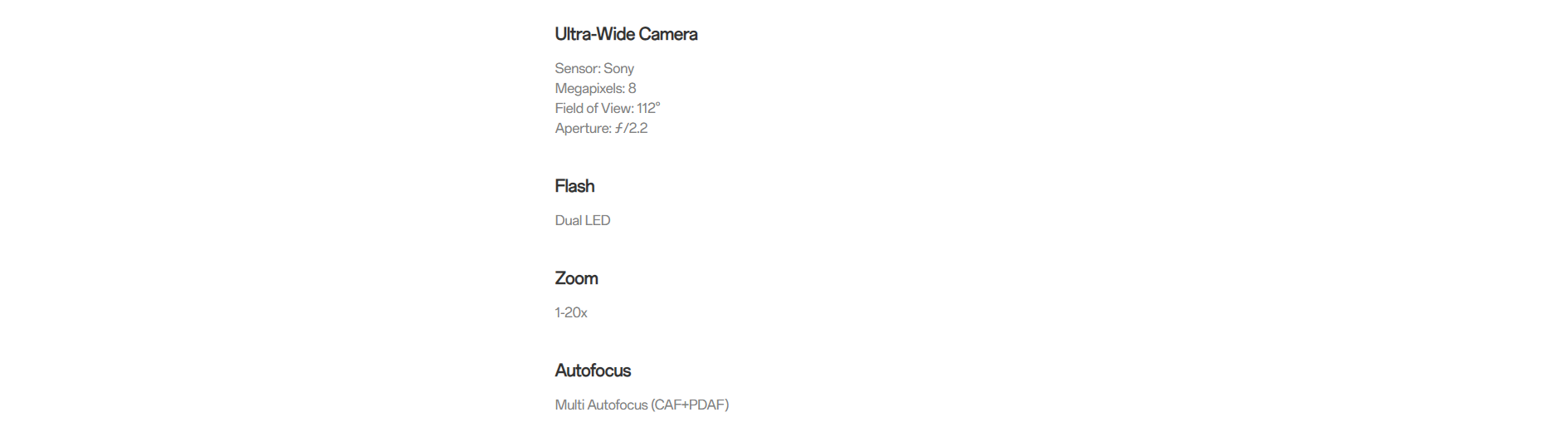Click the word Ultra-Wide in the heading
Screen dimensions: 1568x427
point(594,34)
